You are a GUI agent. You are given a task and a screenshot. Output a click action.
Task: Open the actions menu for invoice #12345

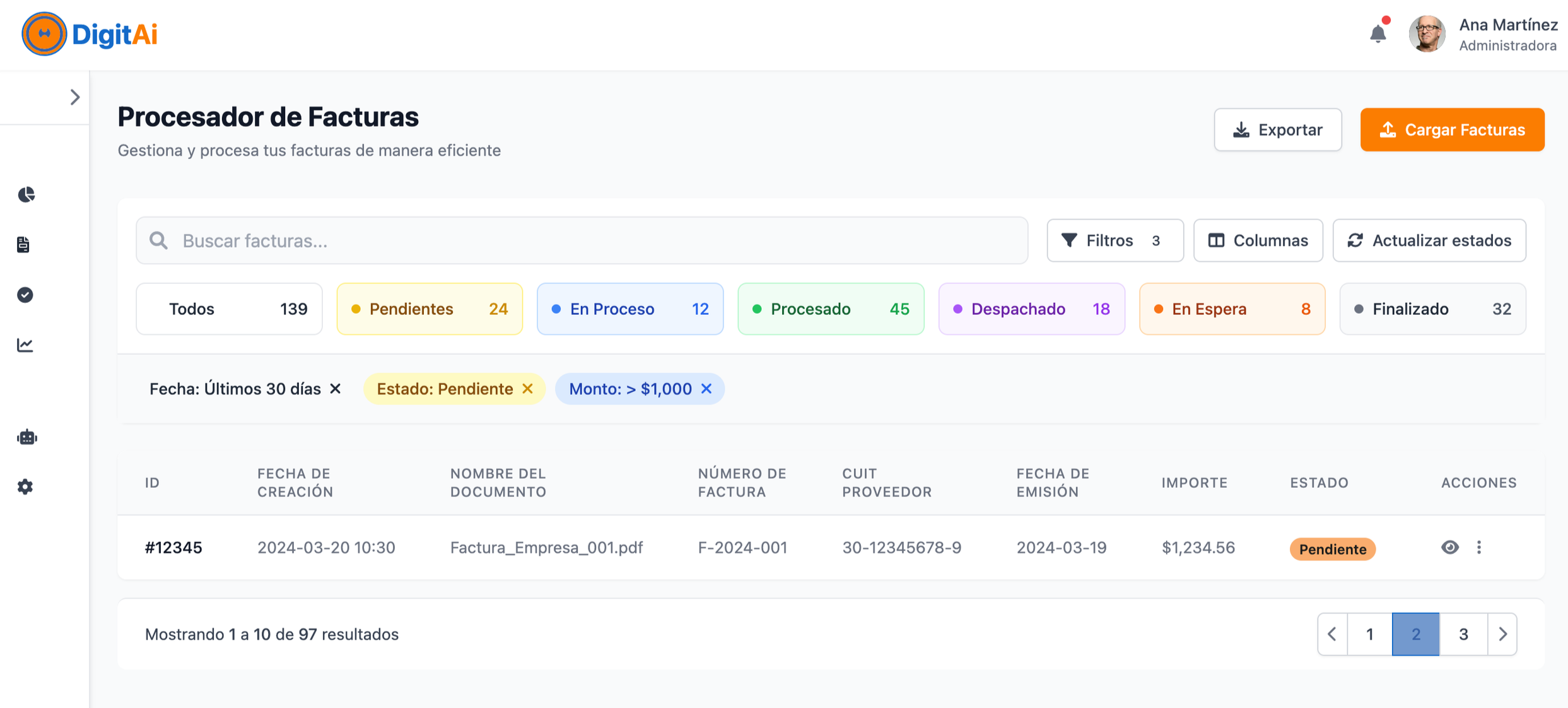pos(1479,548)
